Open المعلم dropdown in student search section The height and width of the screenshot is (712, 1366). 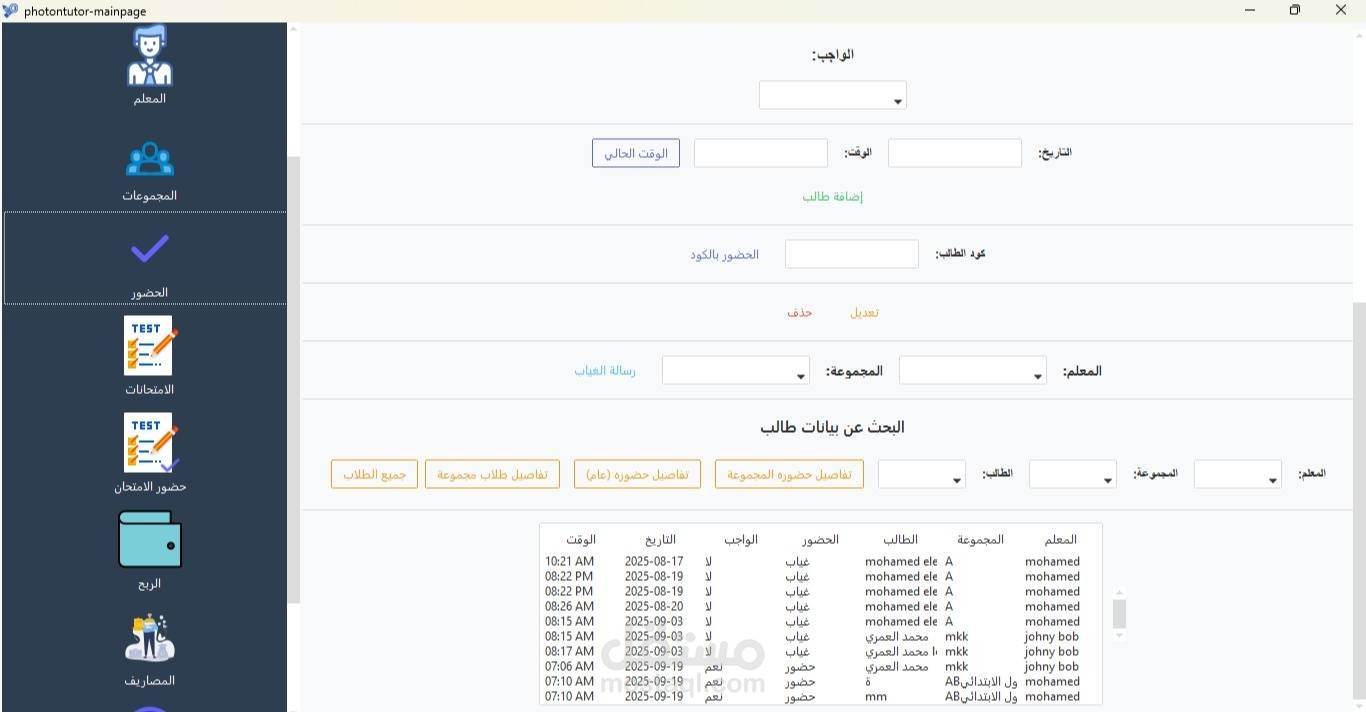pyautogui.click(x=1237, y=474)
